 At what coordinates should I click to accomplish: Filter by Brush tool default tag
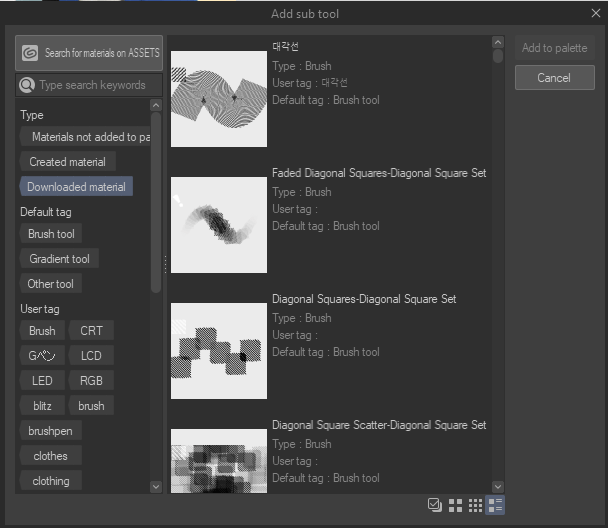click(51, 234)
